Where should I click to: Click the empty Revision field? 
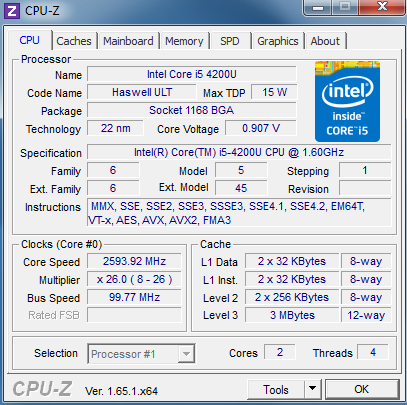[x=365, y=188]
